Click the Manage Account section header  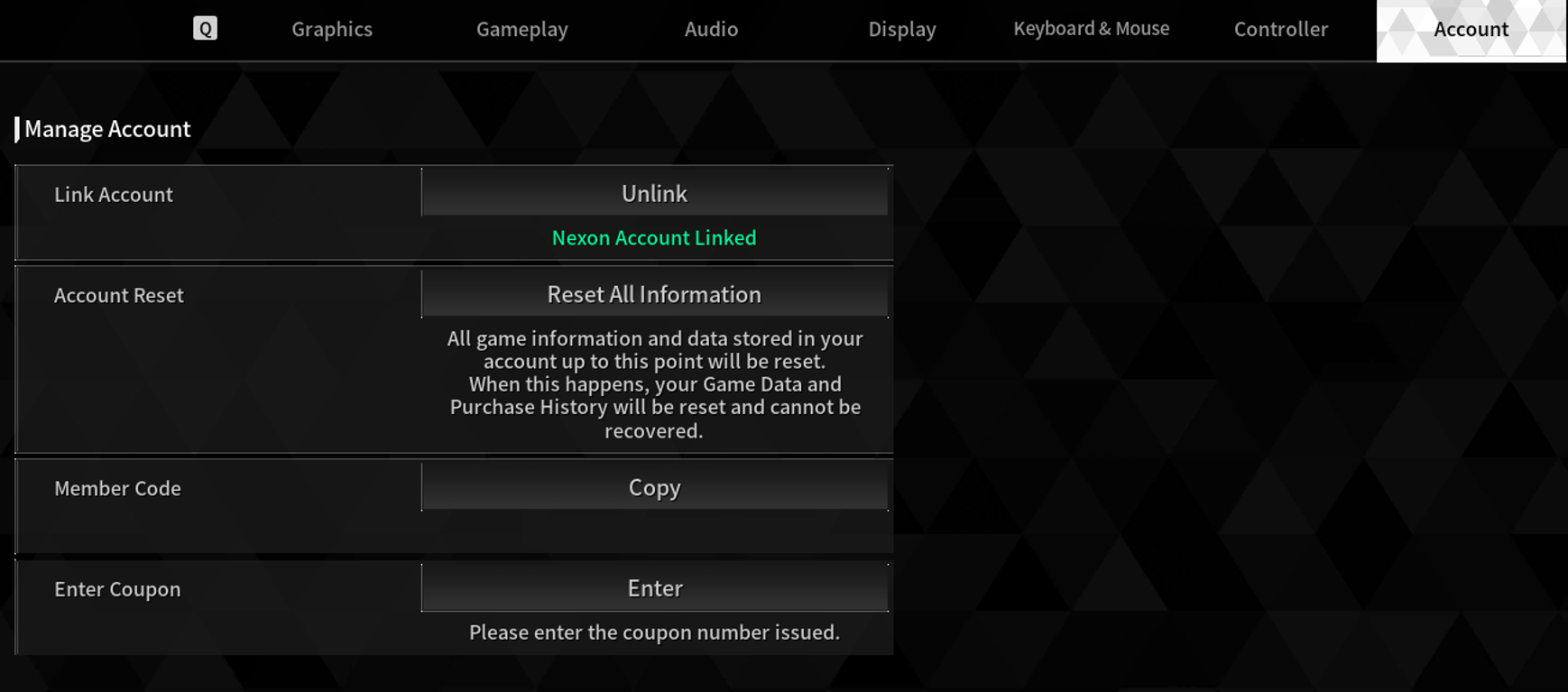click(x=108, y=129)
